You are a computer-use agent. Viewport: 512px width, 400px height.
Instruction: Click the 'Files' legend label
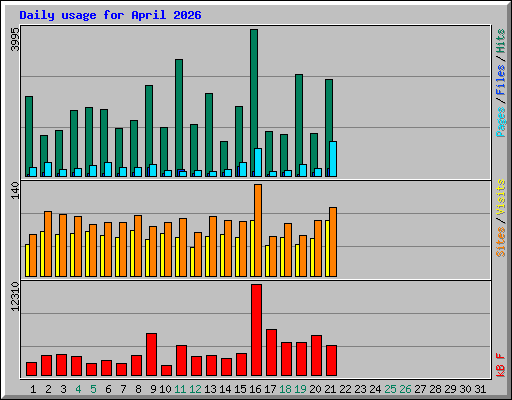click(501, 80)
